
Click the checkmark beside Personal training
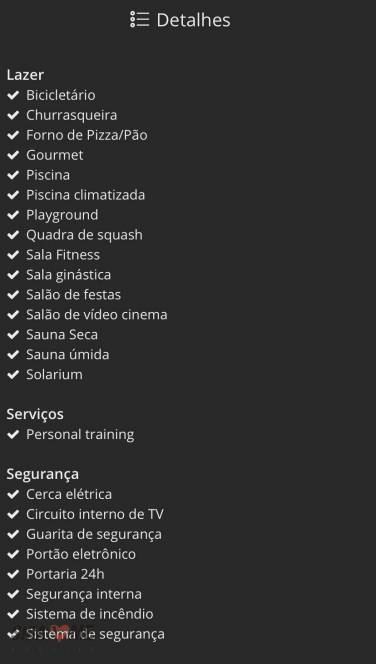[13, 434]
